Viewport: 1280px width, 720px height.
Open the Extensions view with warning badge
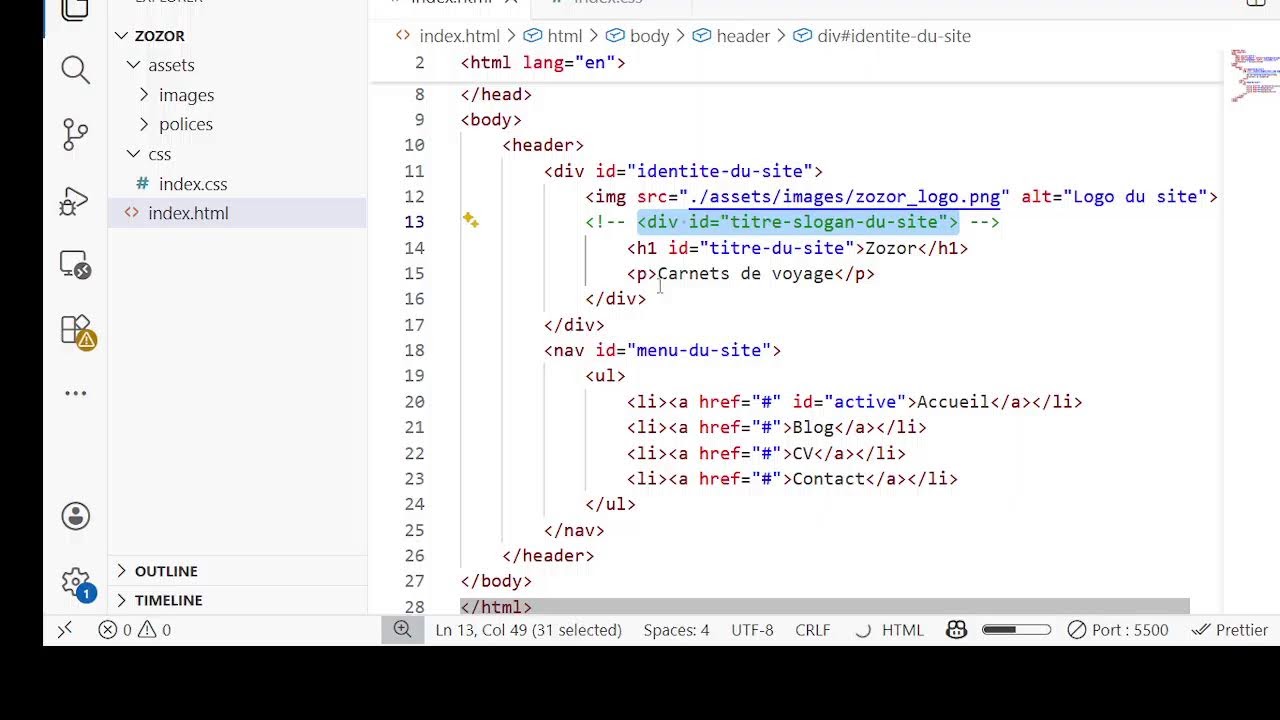(77, 331)
